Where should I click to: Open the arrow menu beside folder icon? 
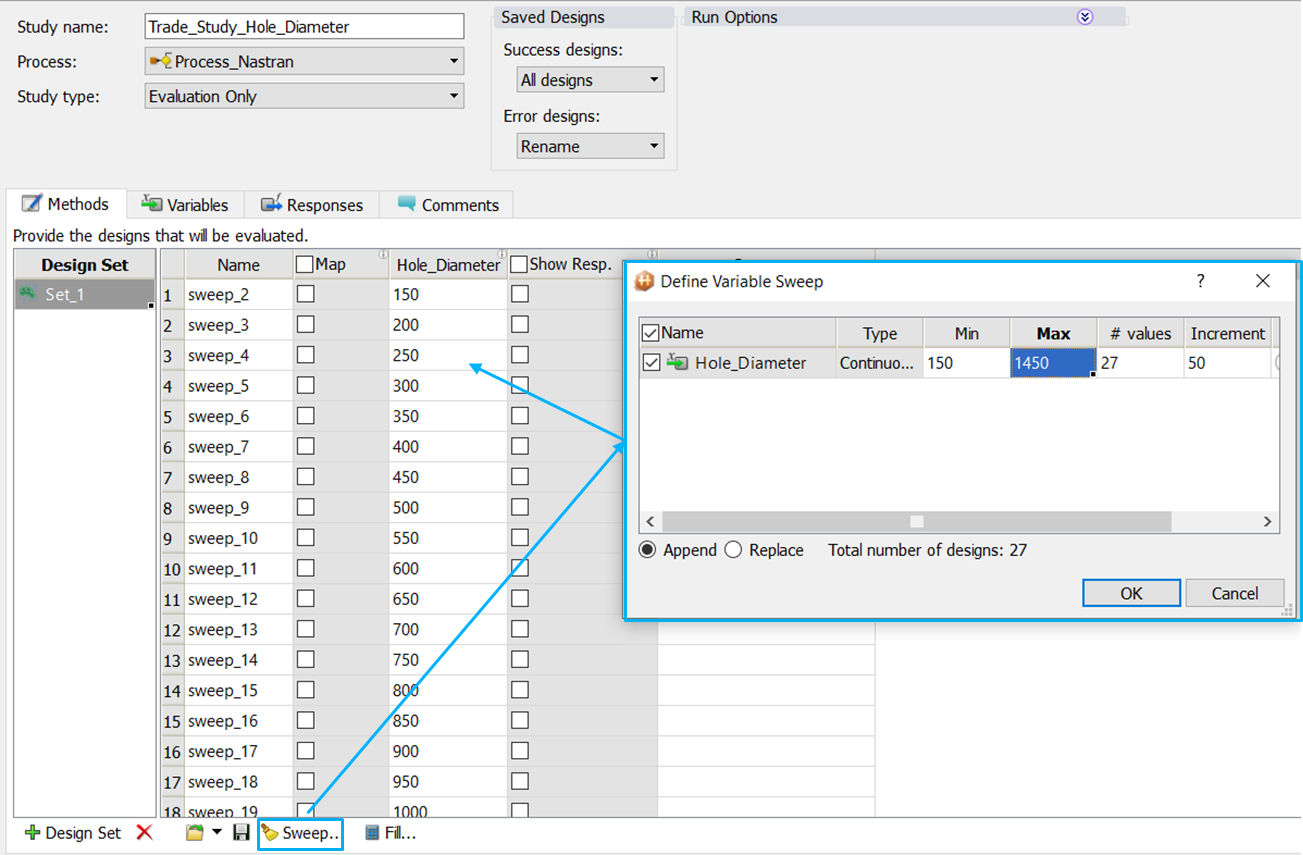[x=216, y=833]
